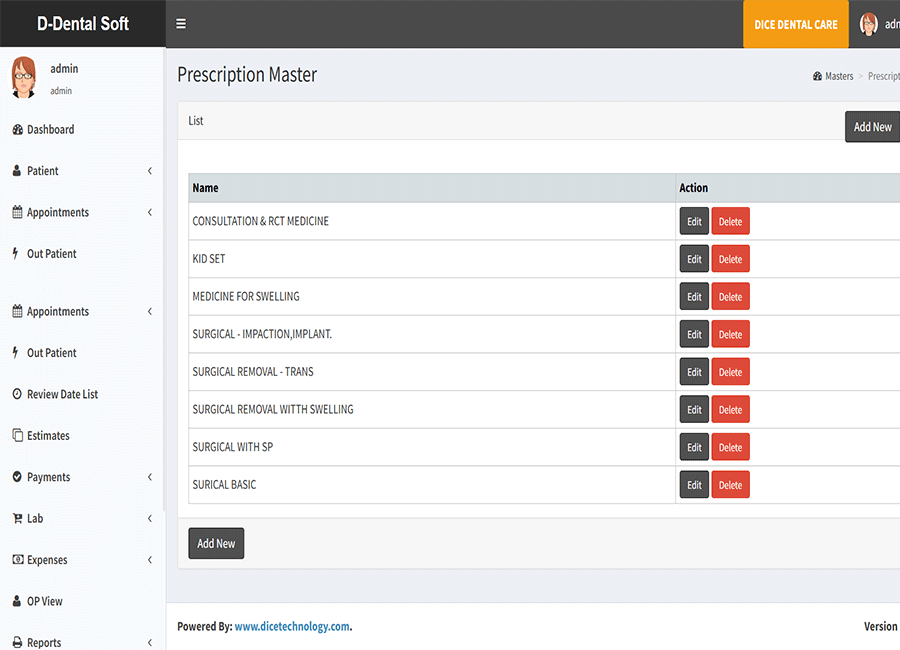Image resolution: width=900 pixels, height=650 pixels.
Task: Delete the MEDICINE FOR SWELLING entry
Action: pos(730,297)
